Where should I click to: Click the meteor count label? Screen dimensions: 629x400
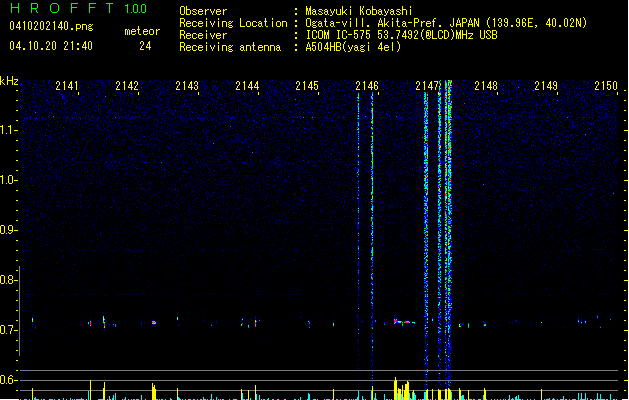pos(142,31)
